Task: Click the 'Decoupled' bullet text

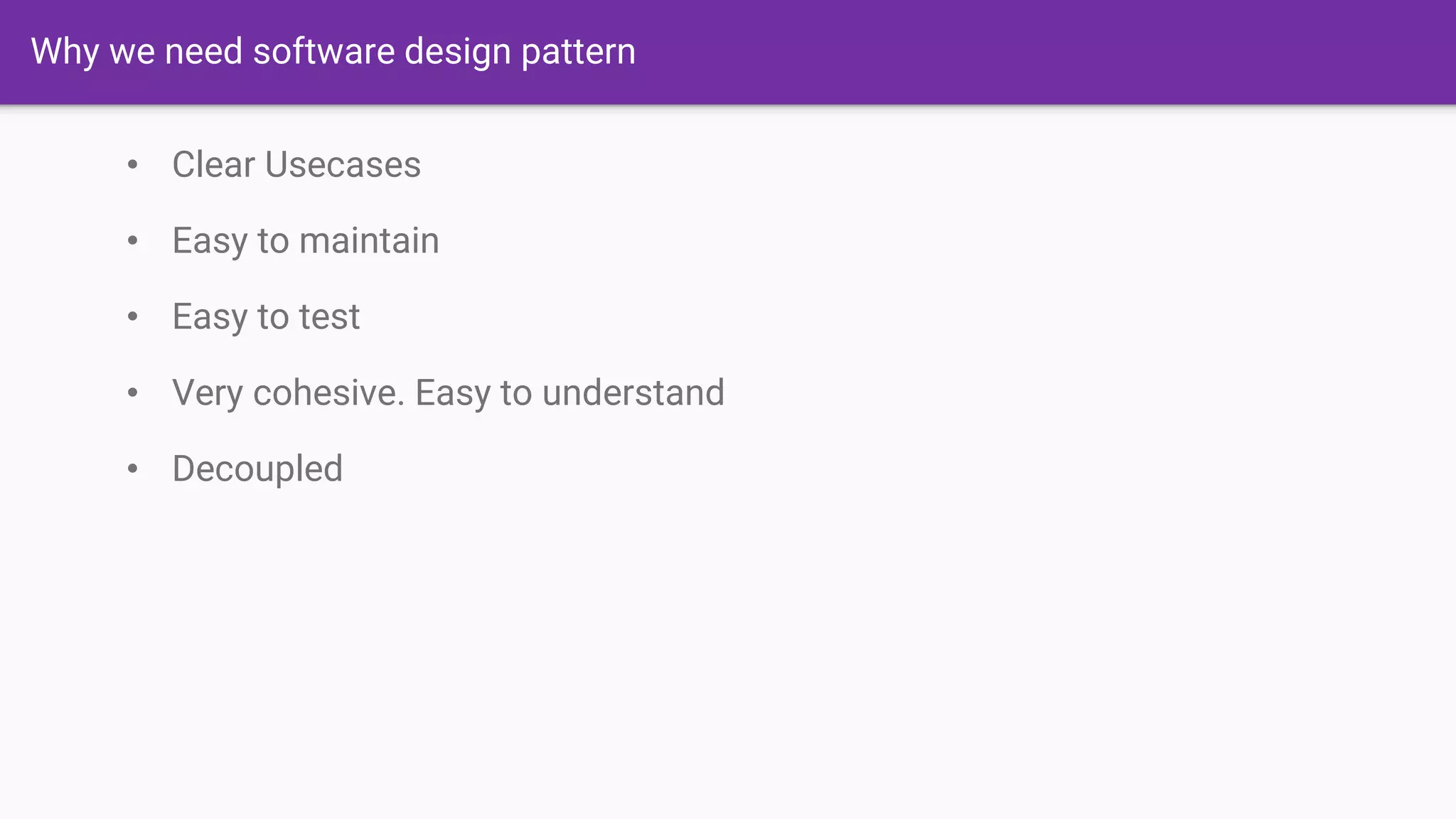Action: pos(257,469)
